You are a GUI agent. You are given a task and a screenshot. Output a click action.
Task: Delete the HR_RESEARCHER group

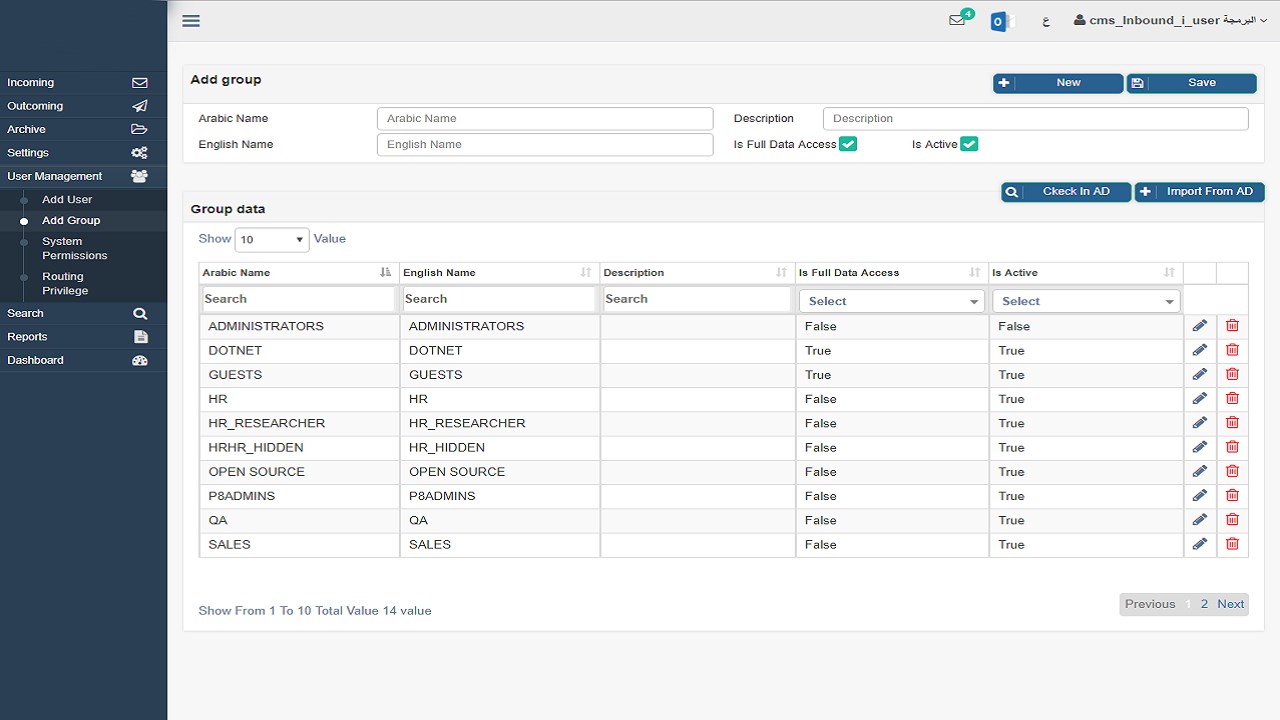pyautogui.click(x=1232, y=423)
